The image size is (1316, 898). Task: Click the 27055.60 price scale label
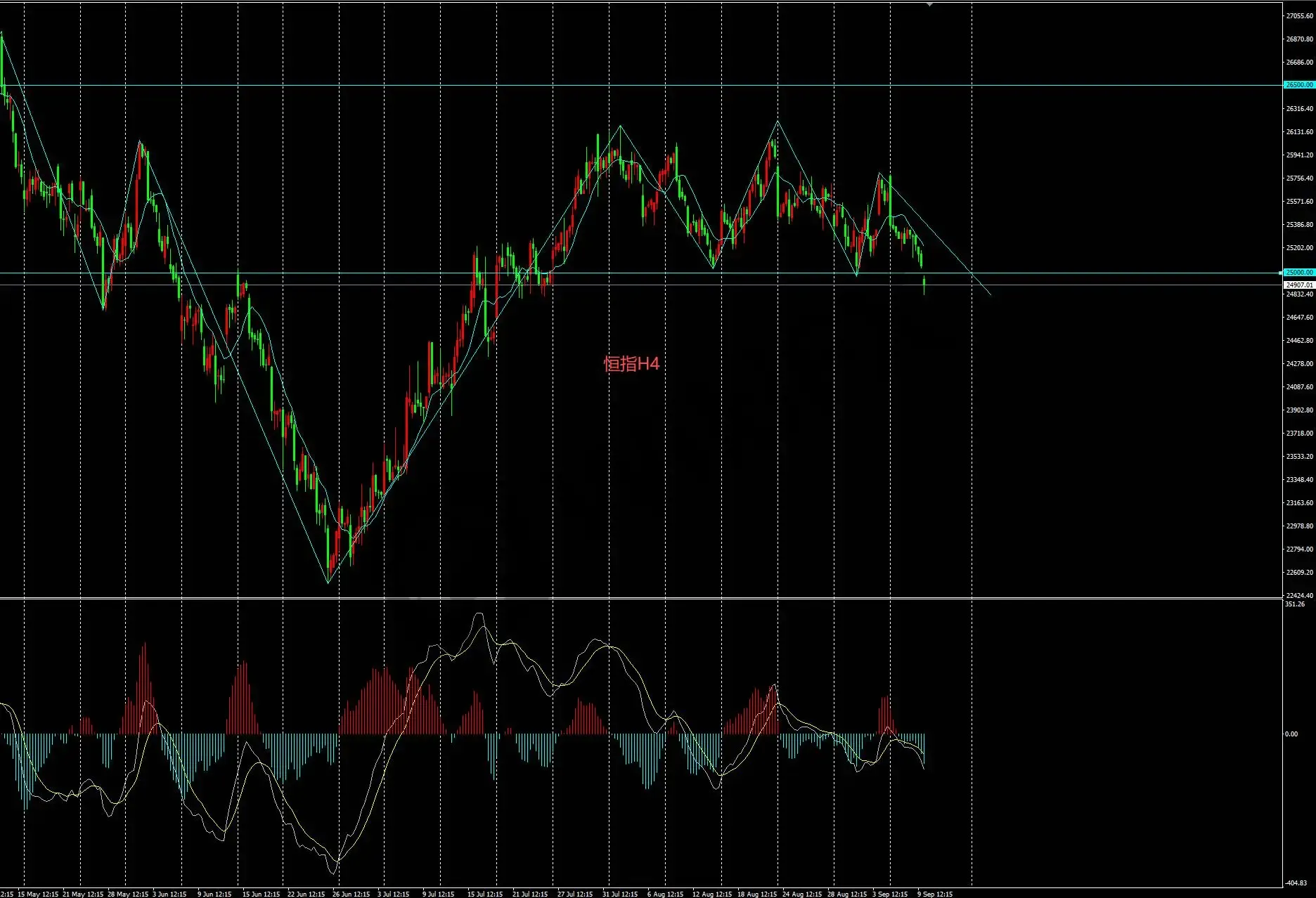pyautogui.click(x=1299, y=16)
